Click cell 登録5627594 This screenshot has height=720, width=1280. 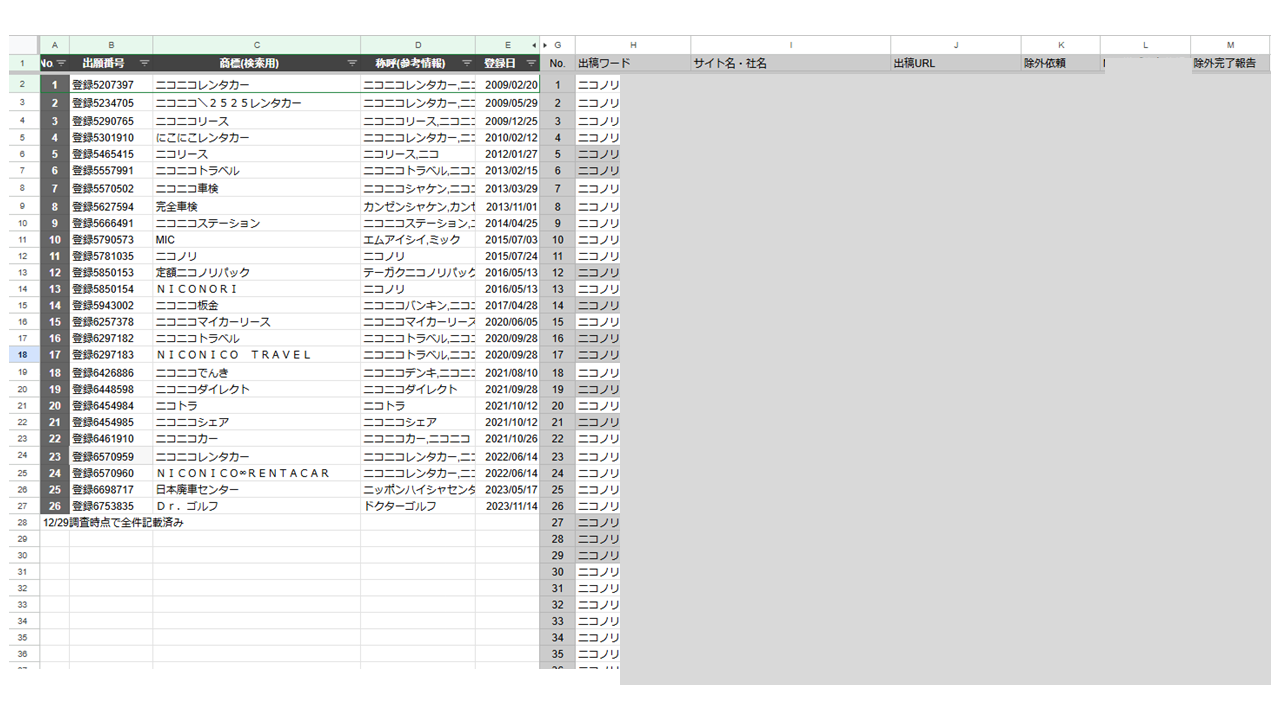[111, 206]
